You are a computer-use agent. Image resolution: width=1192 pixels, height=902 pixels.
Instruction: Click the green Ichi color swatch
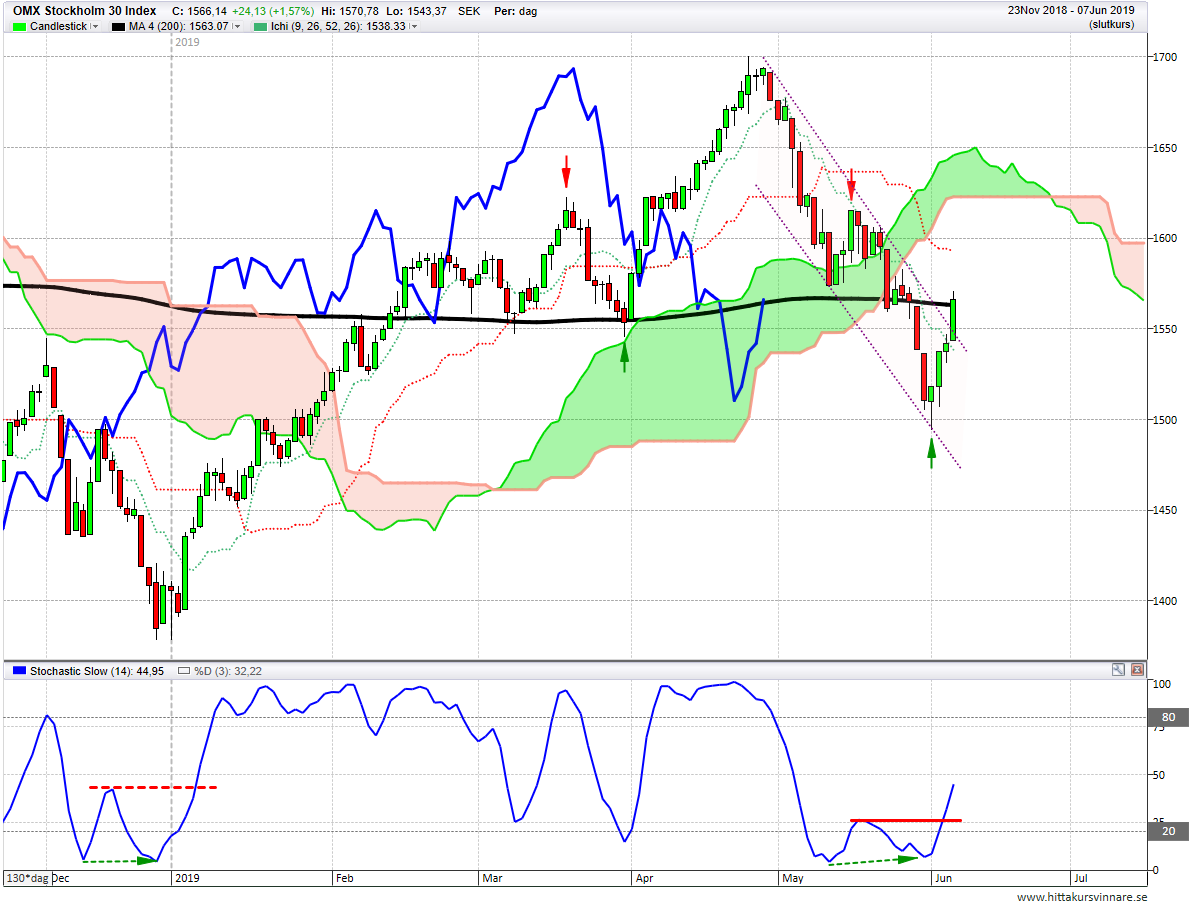coord(260,27)
